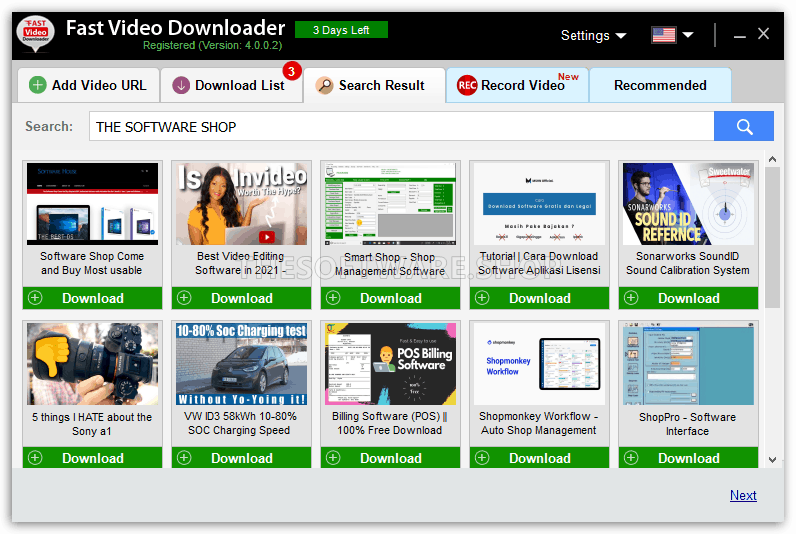Click the 3 Days Left trial badge
This screenshot has height=534, width=796.
point(341,30)
